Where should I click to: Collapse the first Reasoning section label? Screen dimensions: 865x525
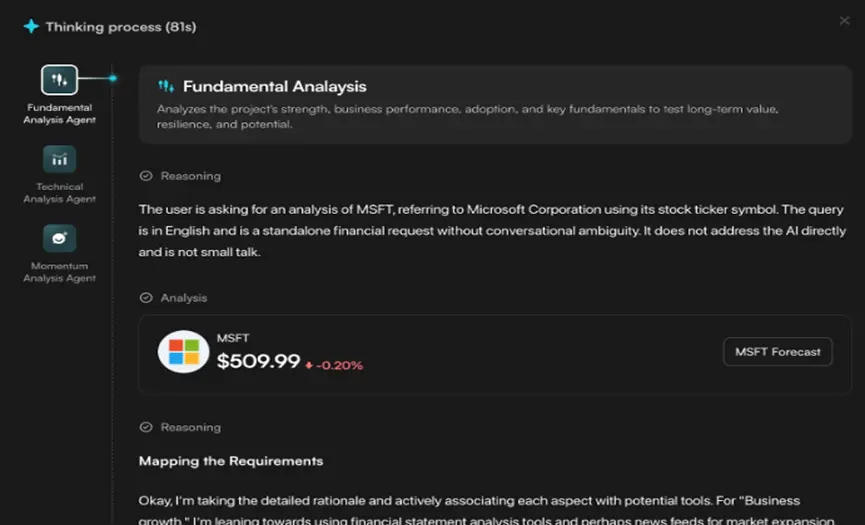(x=190, y=176)
